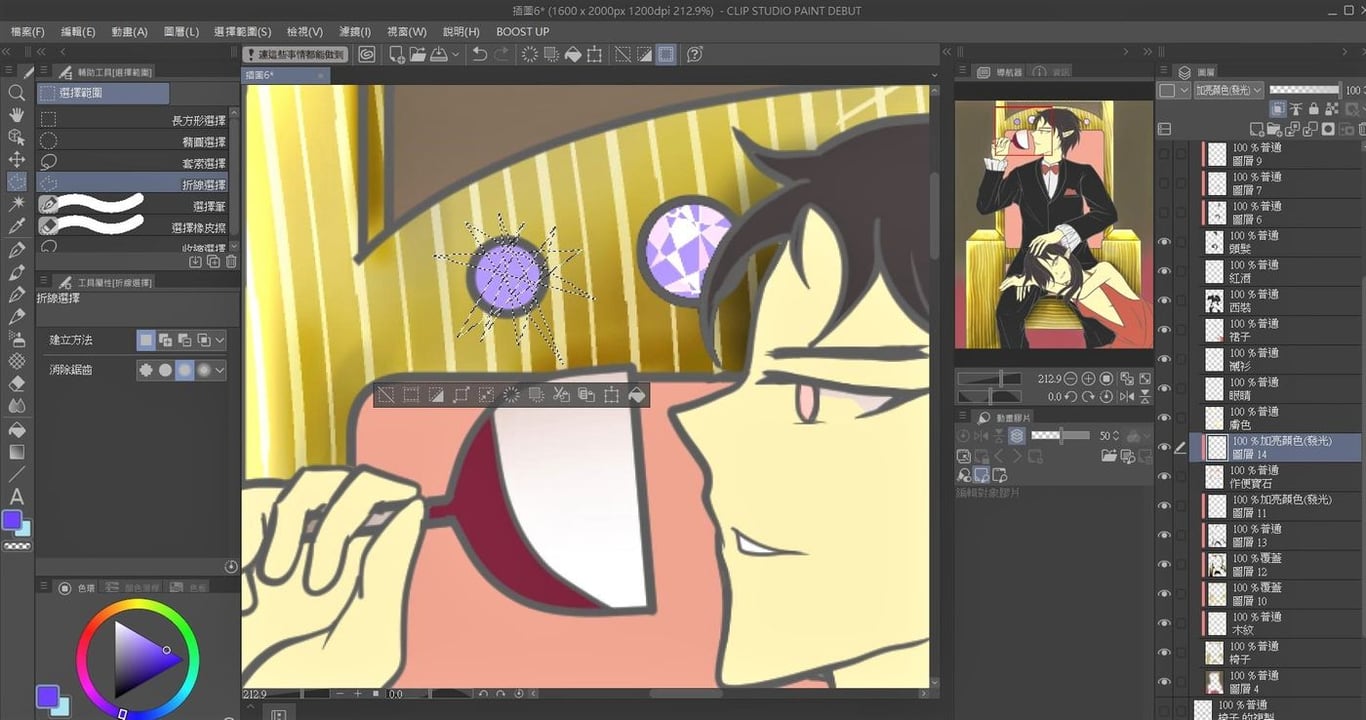Click the CLIP STUDIO spiral icon

click(366, 54)
